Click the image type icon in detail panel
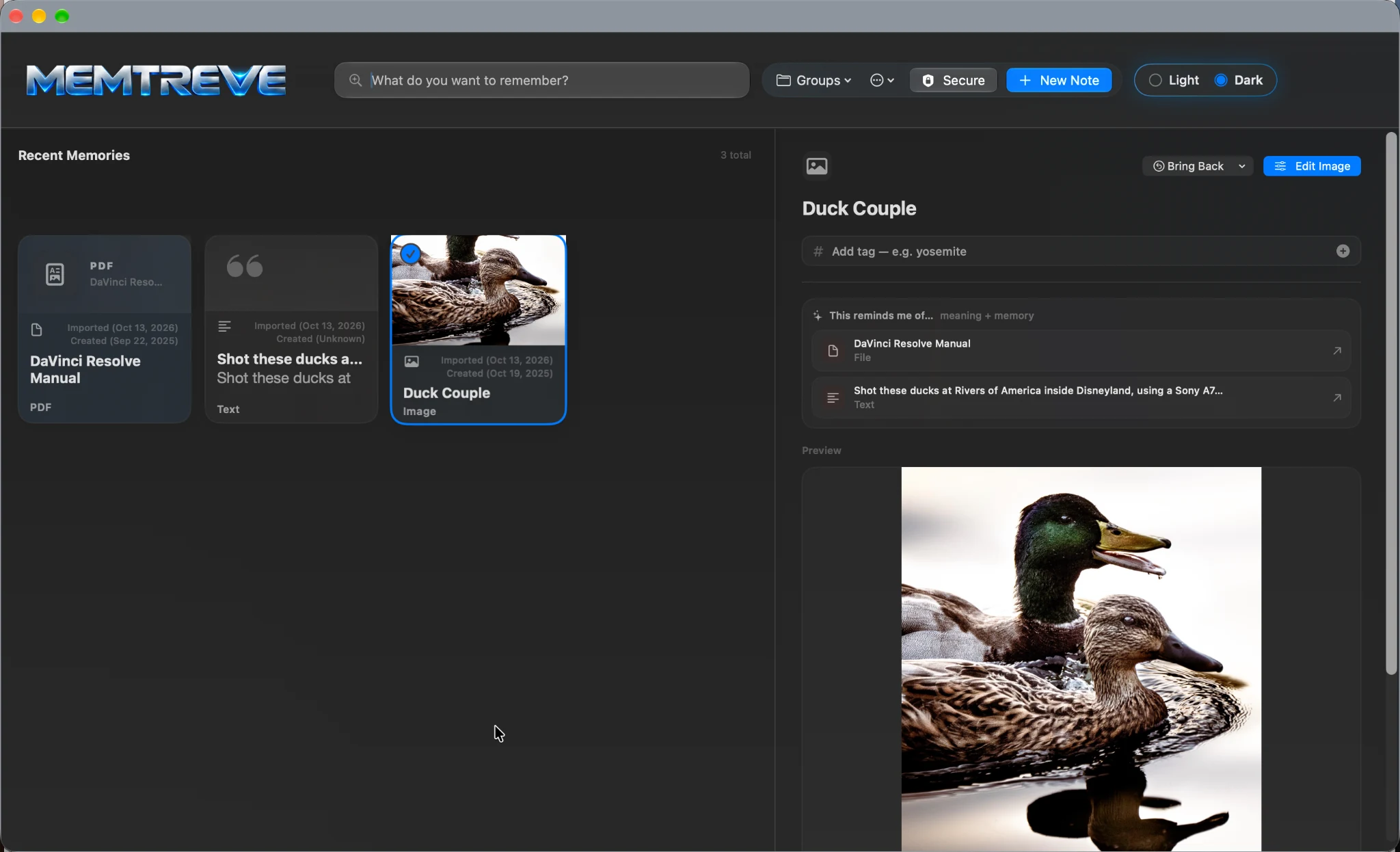This screenshot has width=1400, height=852. [817, 166]
